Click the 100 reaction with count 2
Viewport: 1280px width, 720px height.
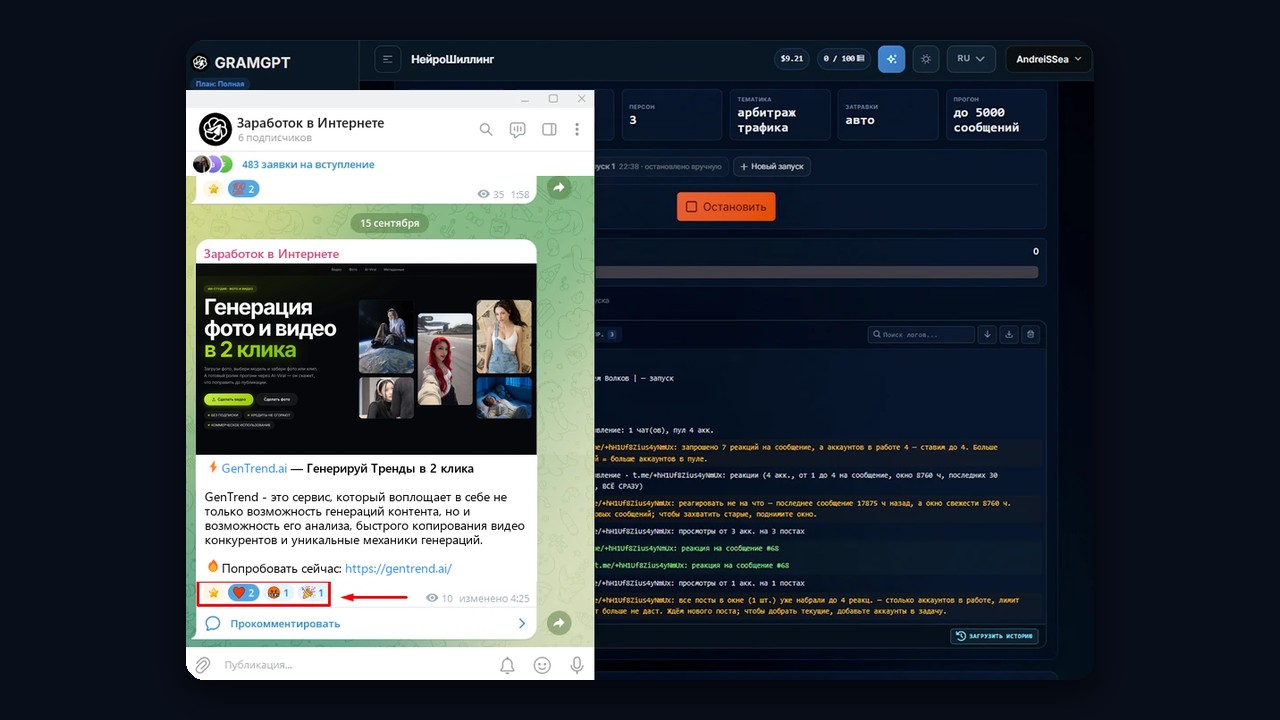point(243,188)
